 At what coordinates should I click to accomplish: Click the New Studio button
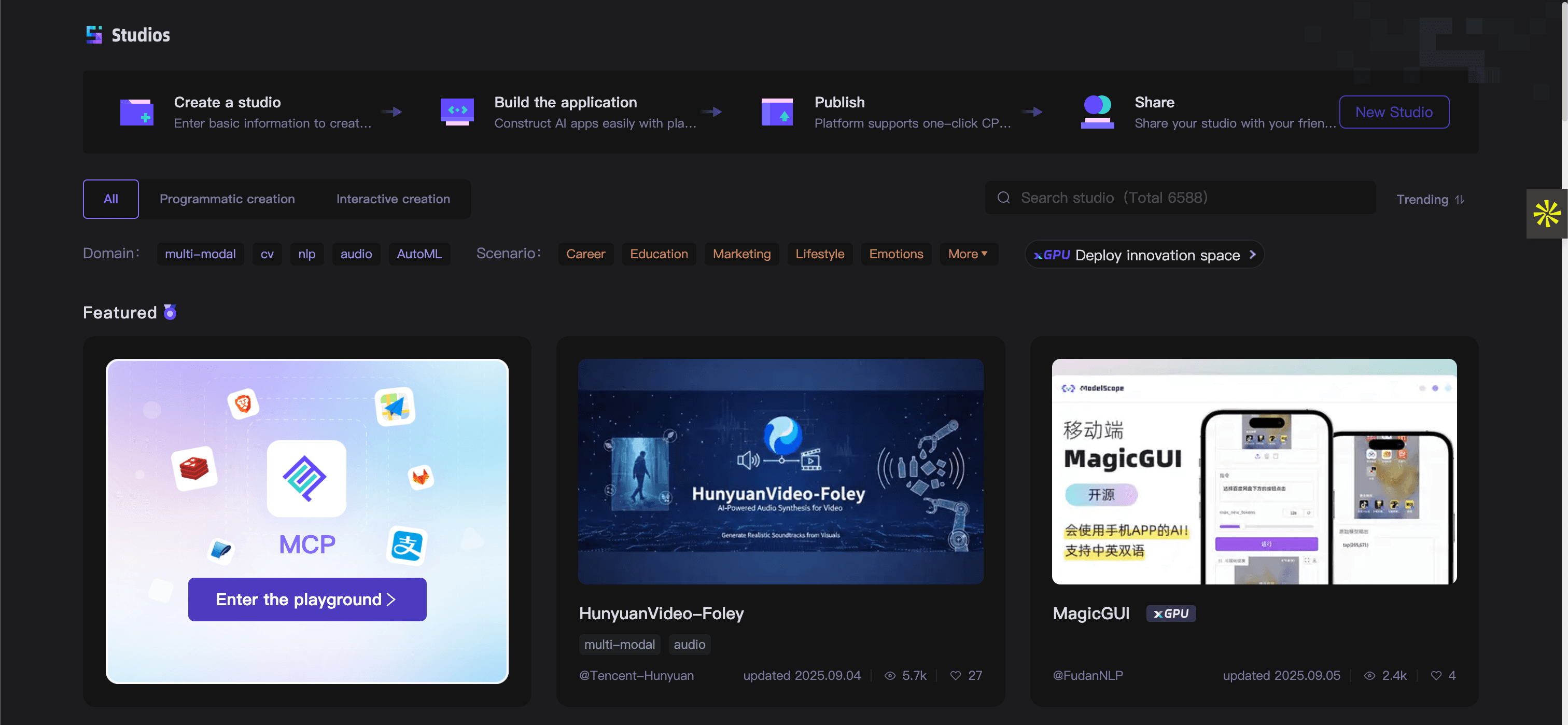[x=1394, y=112]
